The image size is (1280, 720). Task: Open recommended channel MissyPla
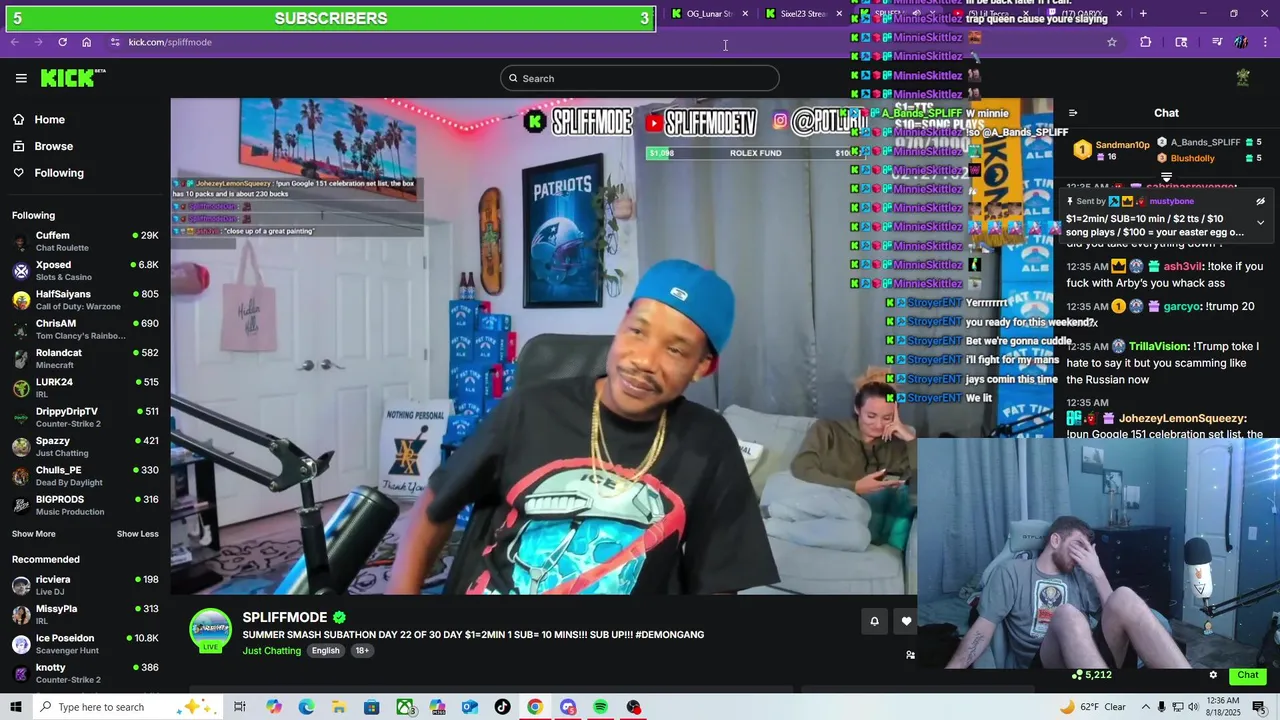coord(85,614)
